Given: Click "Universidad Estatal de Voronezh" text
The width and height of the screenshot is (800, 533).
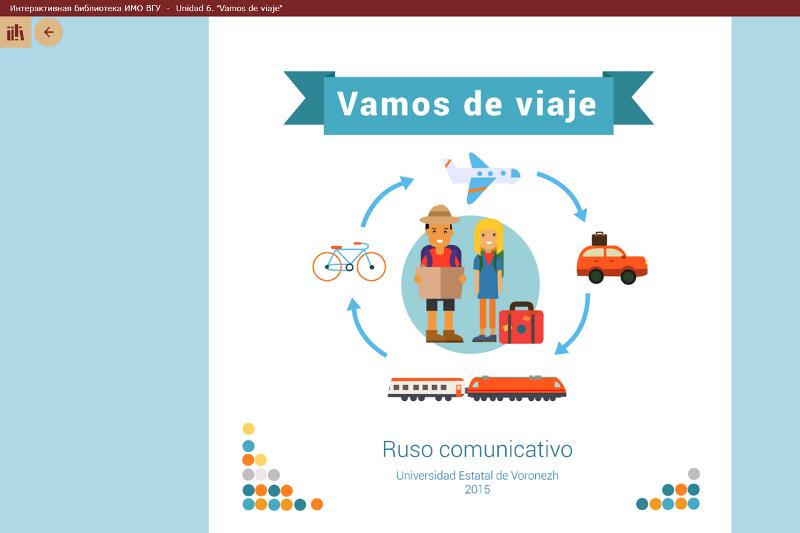Looking at the screenshot, I should [477, 475].
